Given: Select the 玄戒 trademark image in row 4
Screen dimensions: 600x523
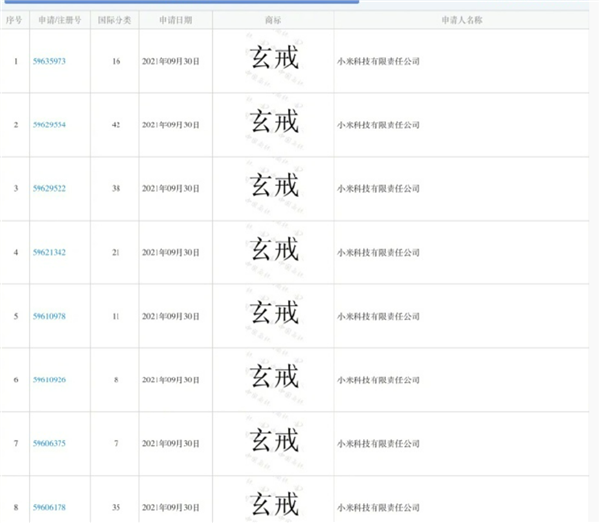Looking at the screenshot, I should pos(274,249).
